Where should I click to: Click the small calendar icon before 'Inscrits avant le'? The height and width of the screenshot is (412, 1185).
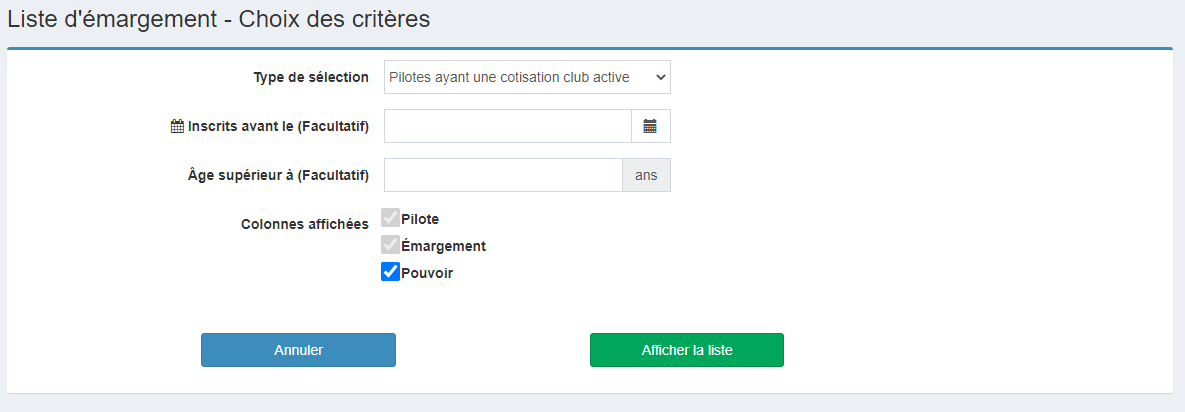click(x=178, y=127)
